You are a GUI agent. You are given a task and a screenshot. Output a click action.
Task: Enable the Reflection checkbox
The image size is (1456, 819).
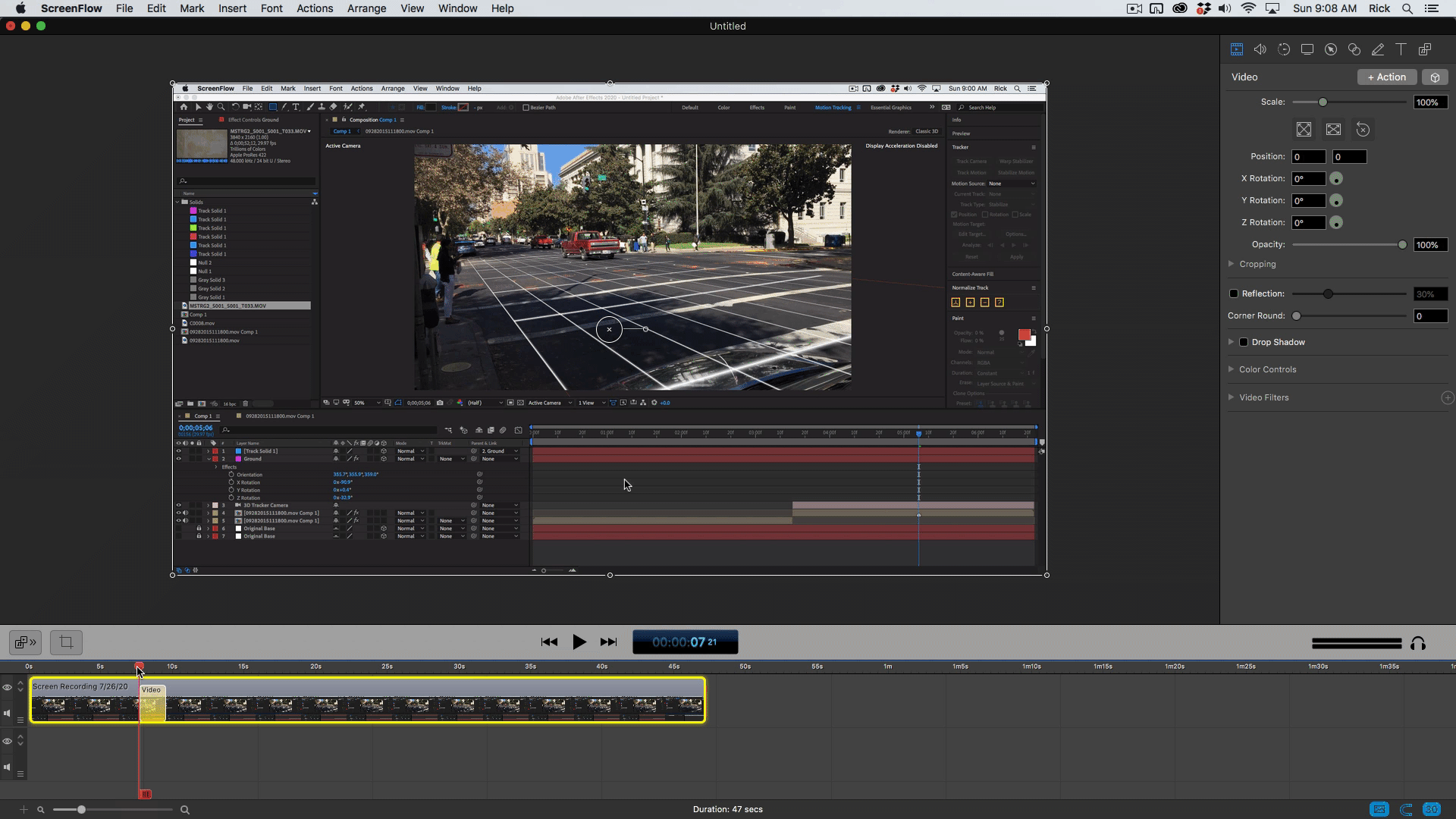click(x=1233, y=293)
